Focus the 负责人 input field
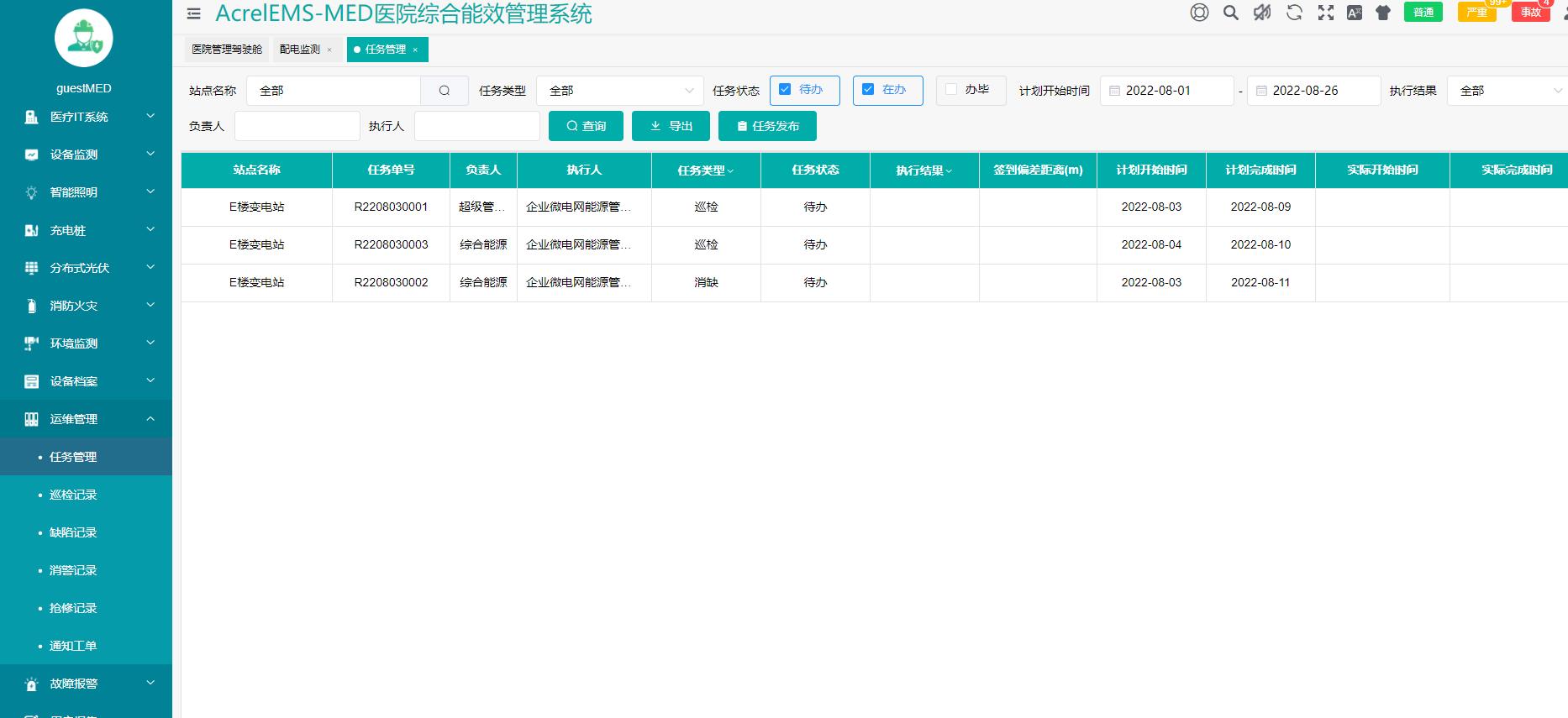The image size is (1568, 718). pyautogui.click(x=297, y=126)
